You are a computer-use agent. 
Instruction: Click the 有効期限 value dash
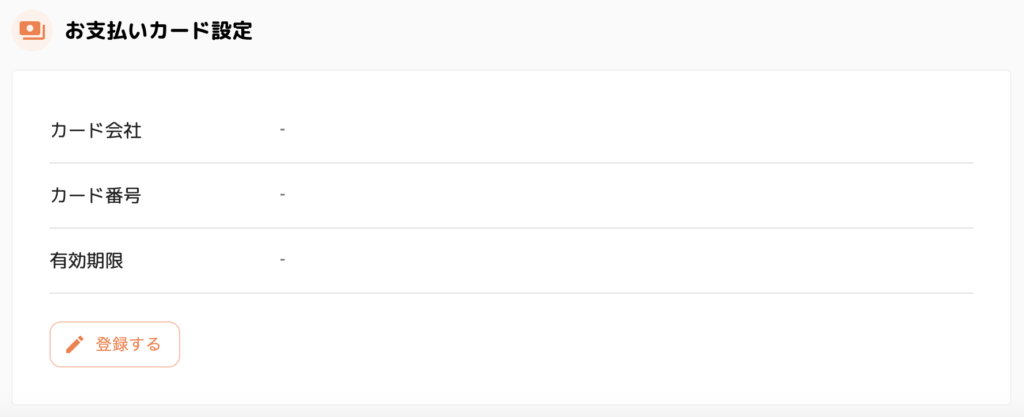[x=283, y=259]
